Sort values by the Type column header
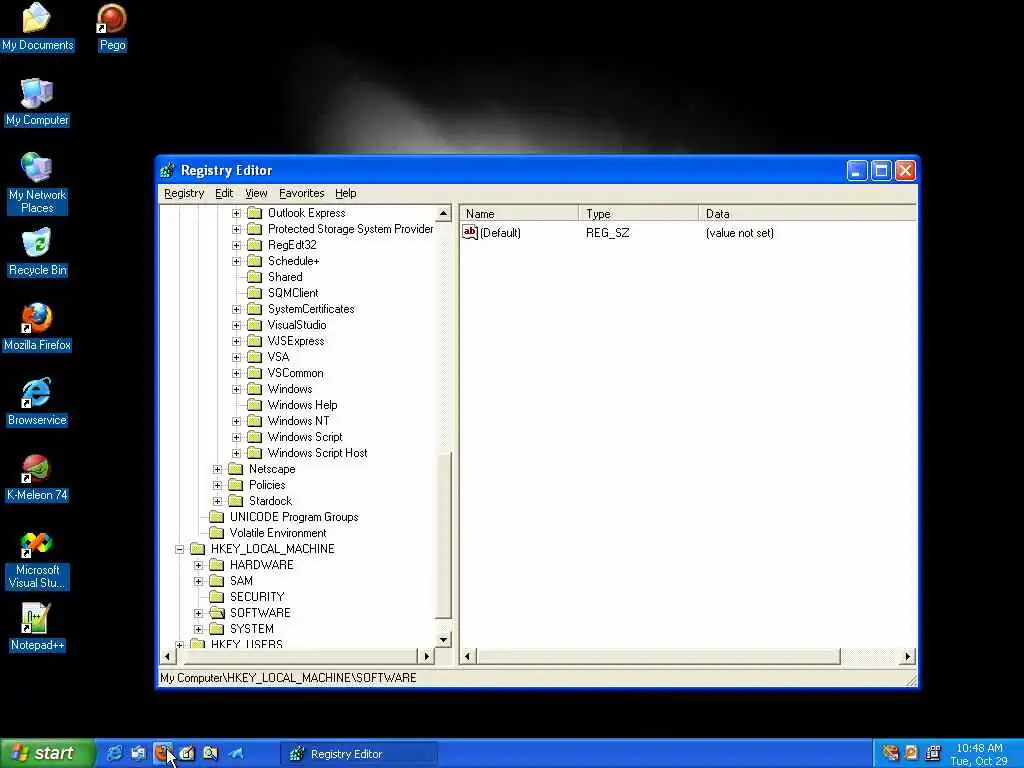1024x768 pixels. [639, 214]
